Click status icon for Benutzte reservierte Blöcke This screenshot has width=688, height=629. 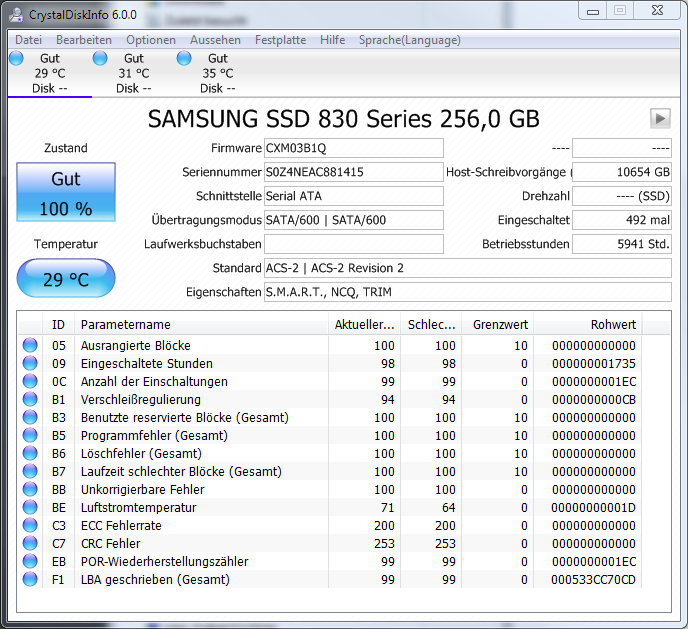30,417
